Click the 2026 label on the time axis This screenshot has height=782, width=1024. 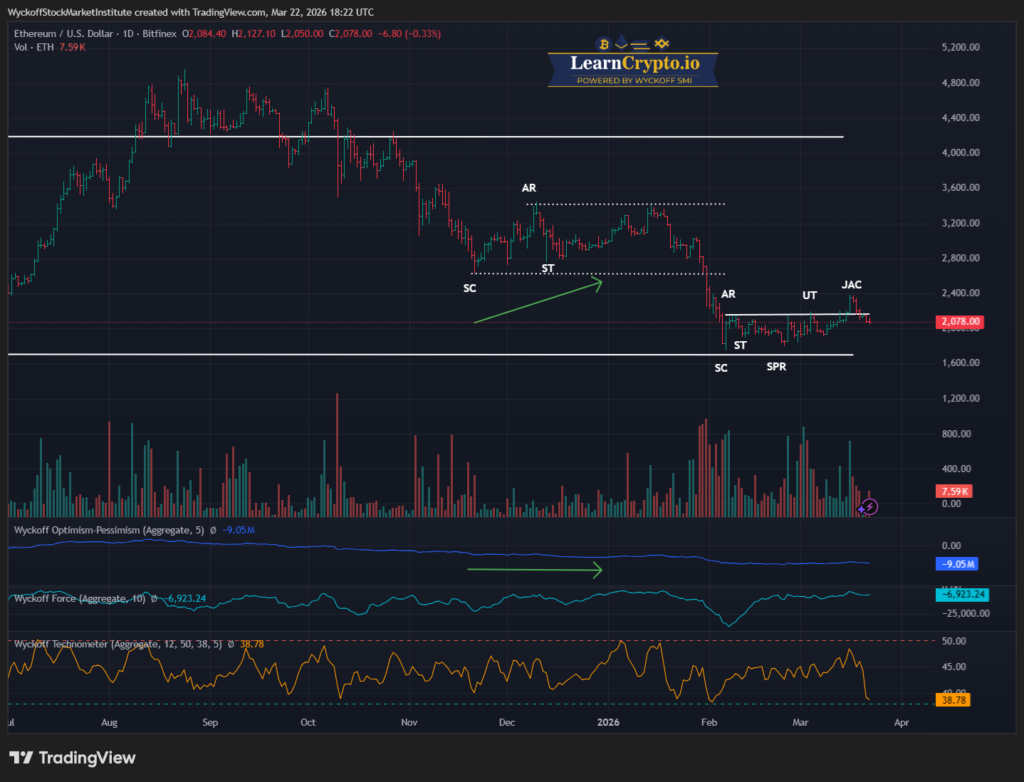607,721
